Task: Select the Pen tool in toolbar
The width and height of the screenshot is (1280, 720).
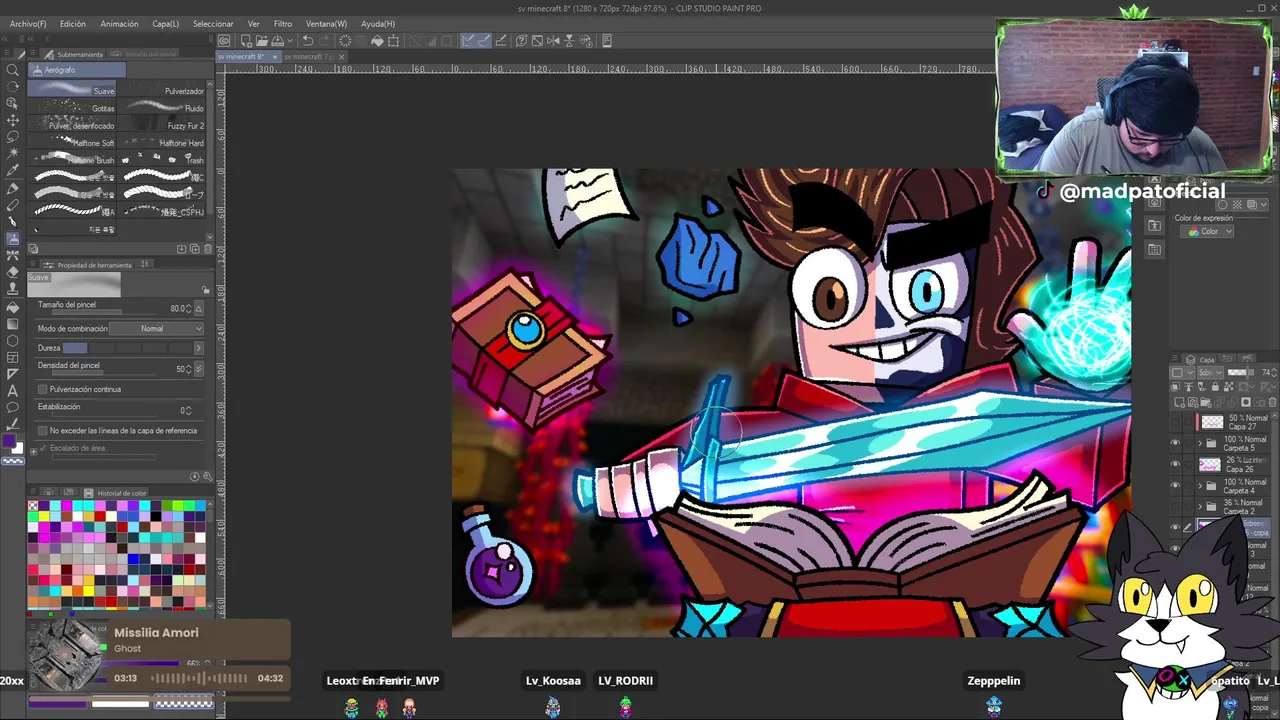Action: click(13, 188)
